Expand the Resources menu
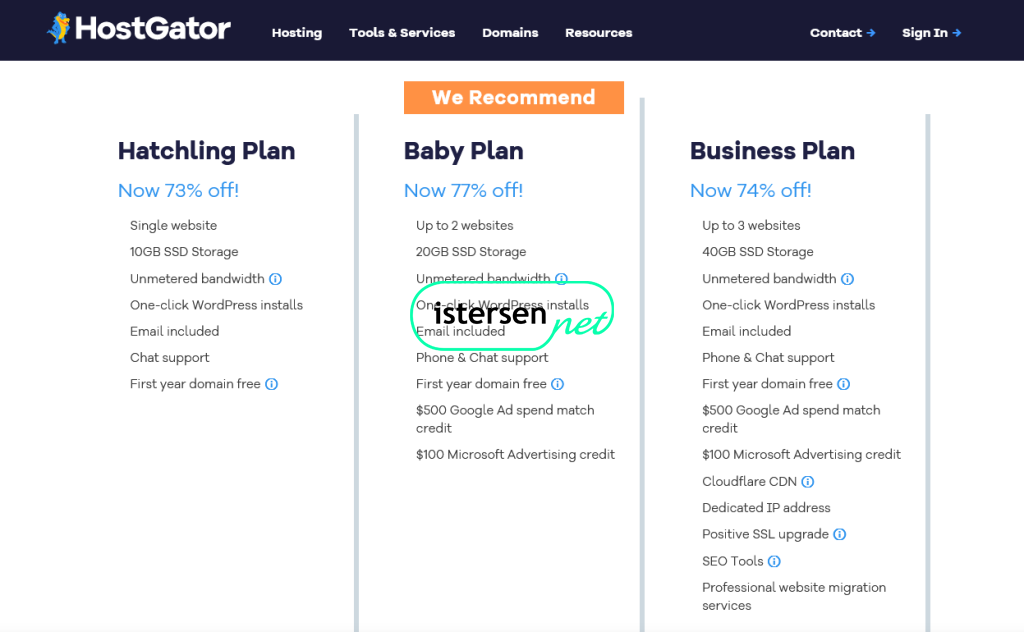Viewport: 1024px width, 632px height. [598, 33]
